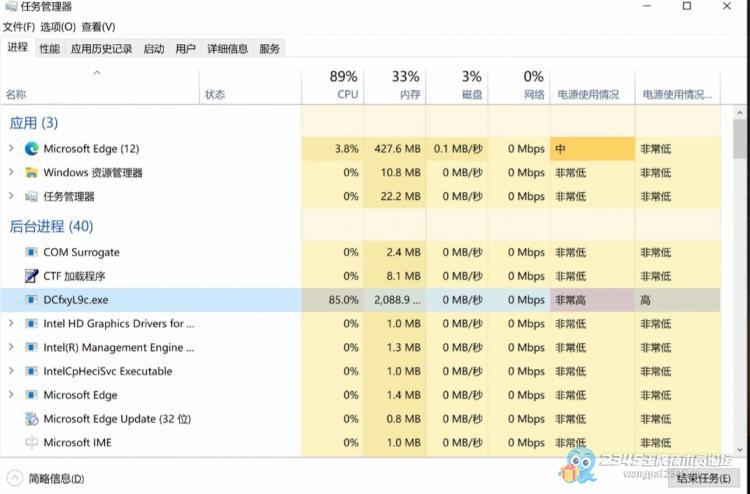This screenshot has height=494, width=750.
Task: Sort by the 状态 column header
Action: [x=250, y=85]
